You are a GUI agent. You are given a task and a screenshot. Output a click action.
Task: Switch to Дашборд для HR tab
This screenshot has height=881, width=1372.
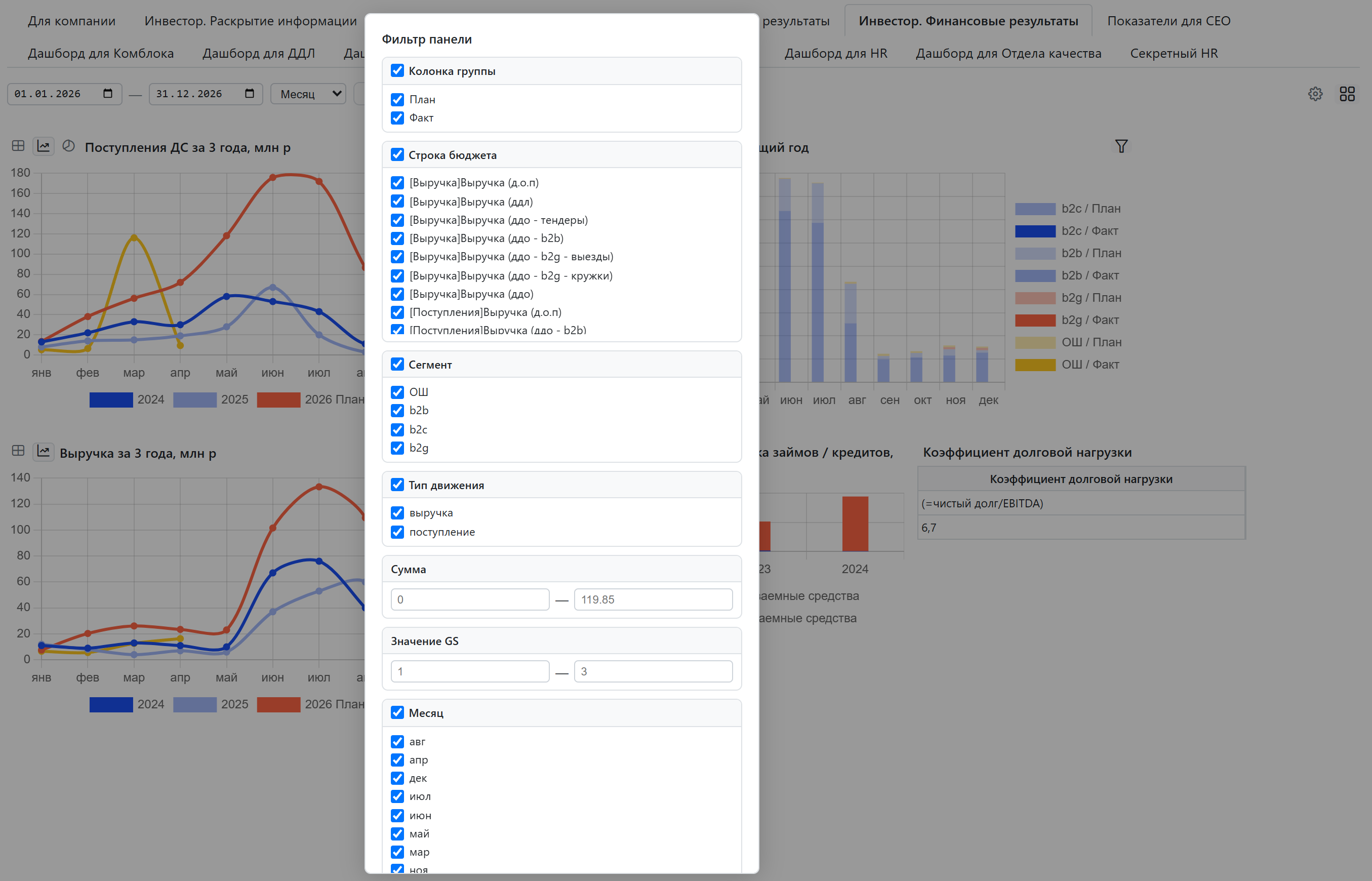[835, 53]
